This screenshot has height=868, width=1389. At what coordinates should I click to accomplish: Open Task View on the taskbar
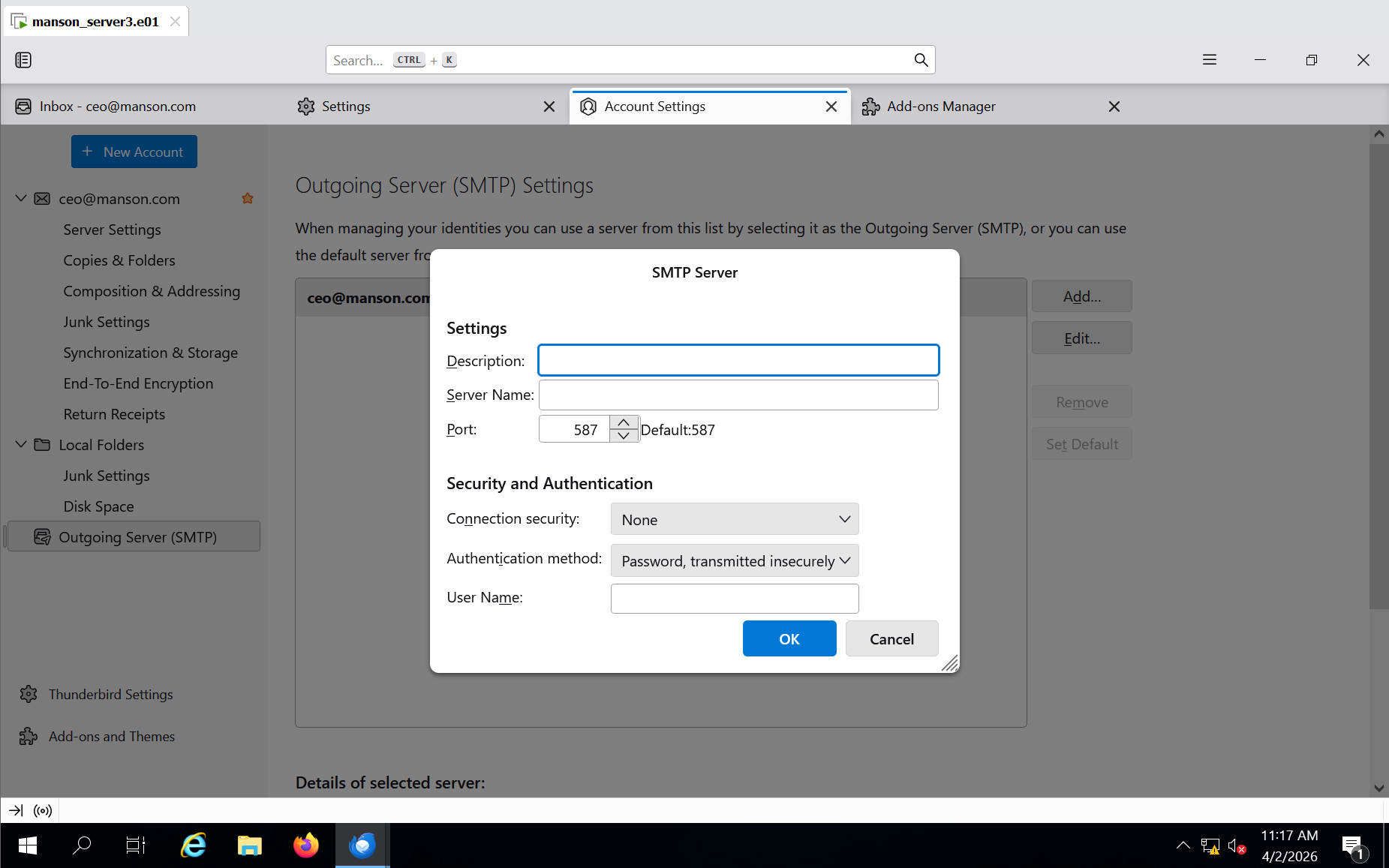136,845
